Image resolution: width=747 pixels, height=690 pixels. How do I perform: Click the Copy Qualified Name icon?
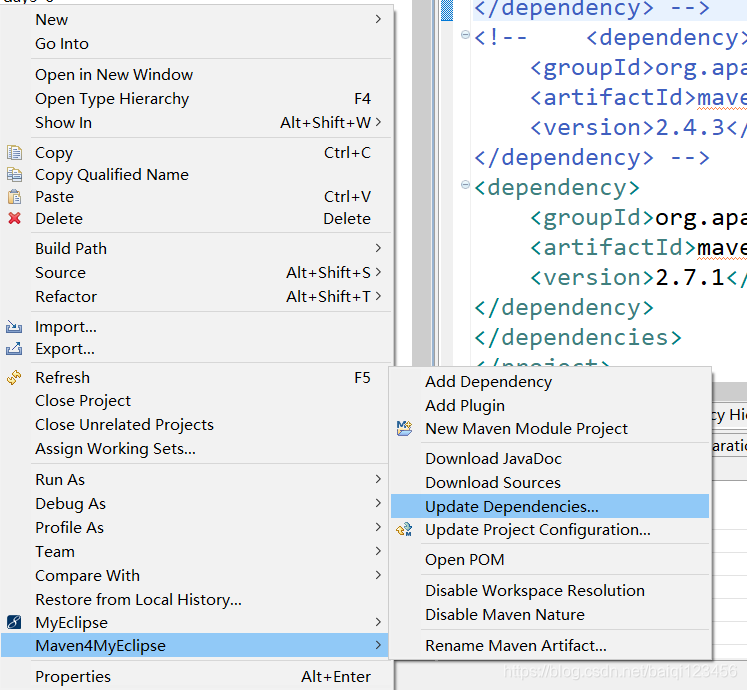pos(14,175)
